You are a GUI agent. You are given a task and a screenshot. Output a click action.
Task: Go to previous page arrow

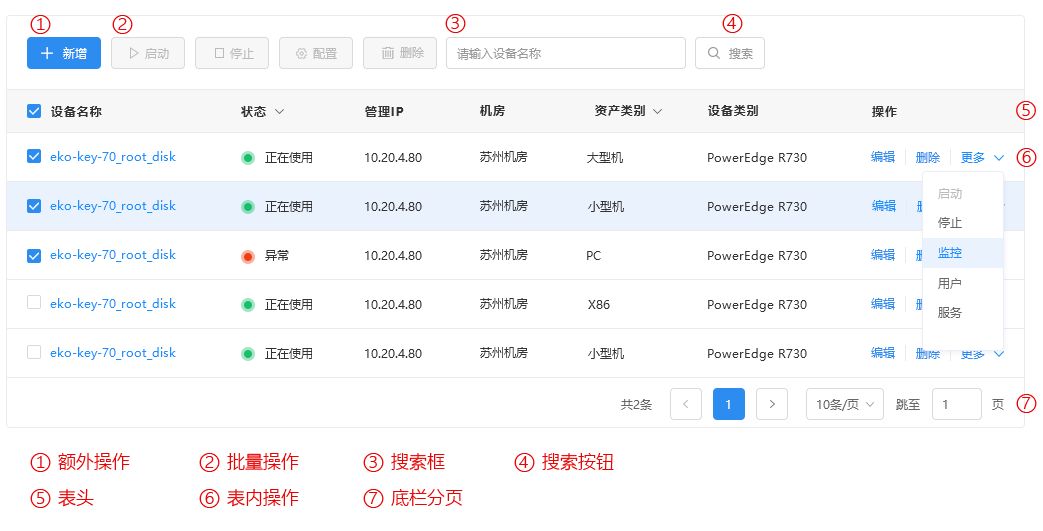(686, 404)
